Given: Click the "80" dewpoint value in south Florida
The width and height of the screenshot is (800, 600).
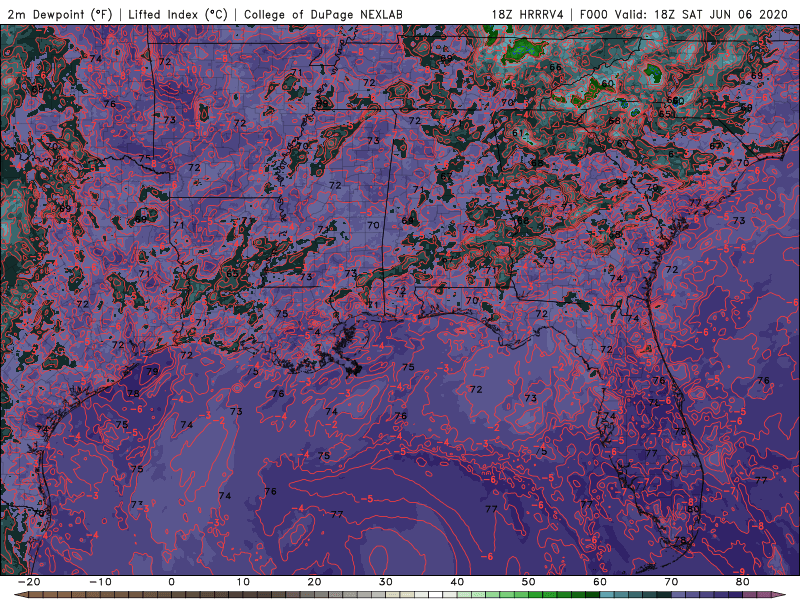Looking at the screenshot, I should click(693, 509).
